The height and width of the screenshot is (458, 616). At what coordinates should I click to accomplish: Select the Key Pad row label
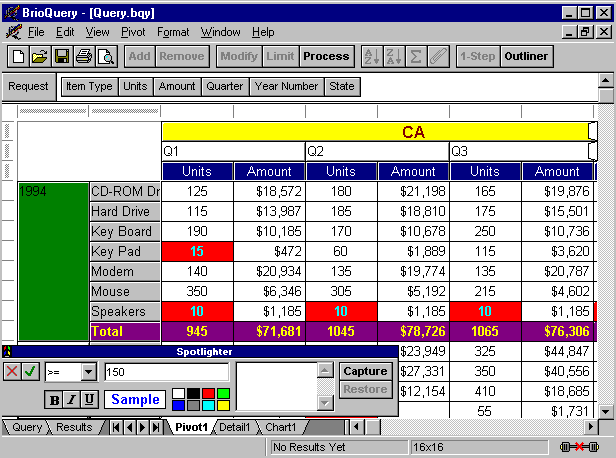pyautogui.click(x=125, y=251)
